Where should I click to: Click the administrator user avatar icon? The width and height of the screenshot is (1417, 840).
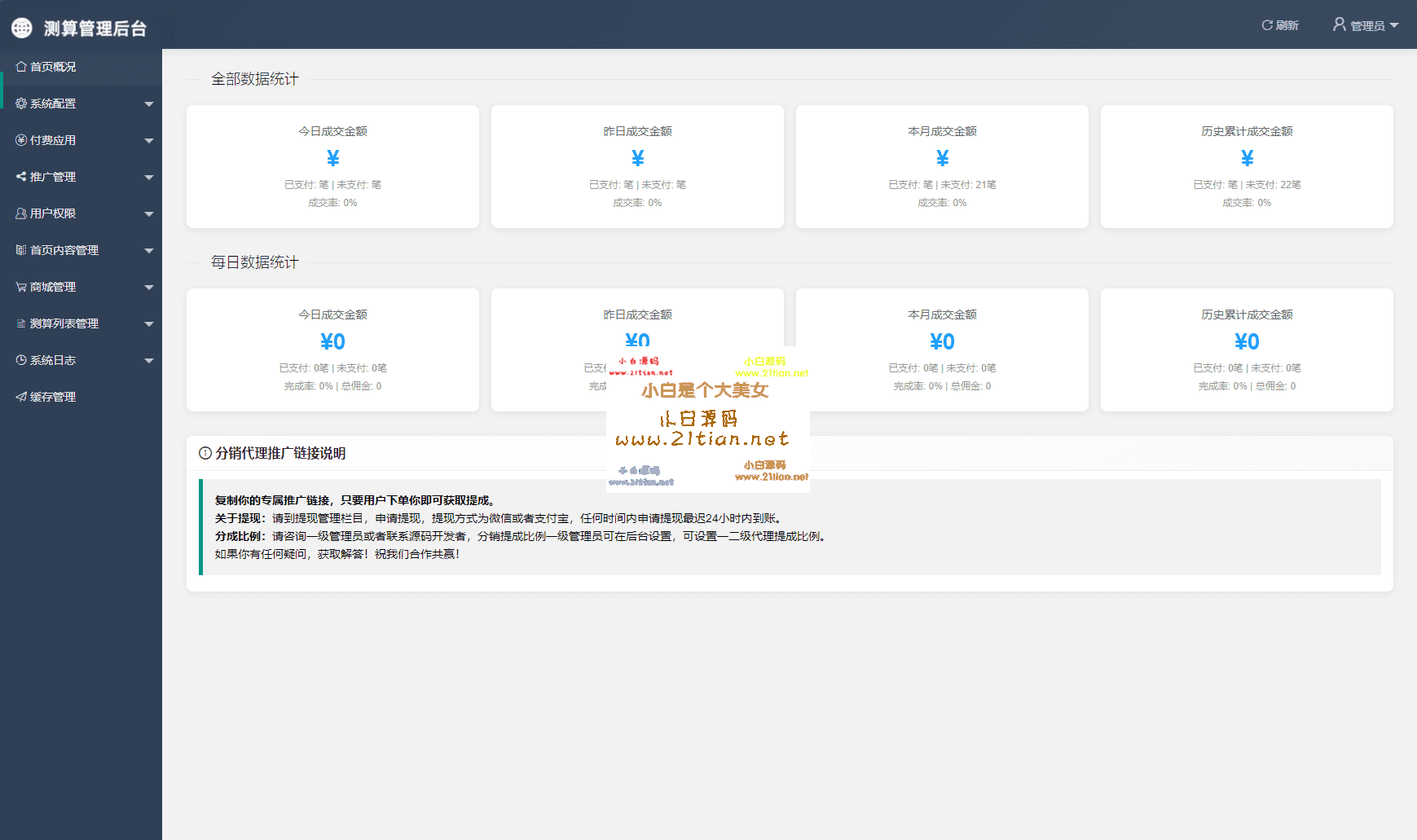tap(1339, 24)
